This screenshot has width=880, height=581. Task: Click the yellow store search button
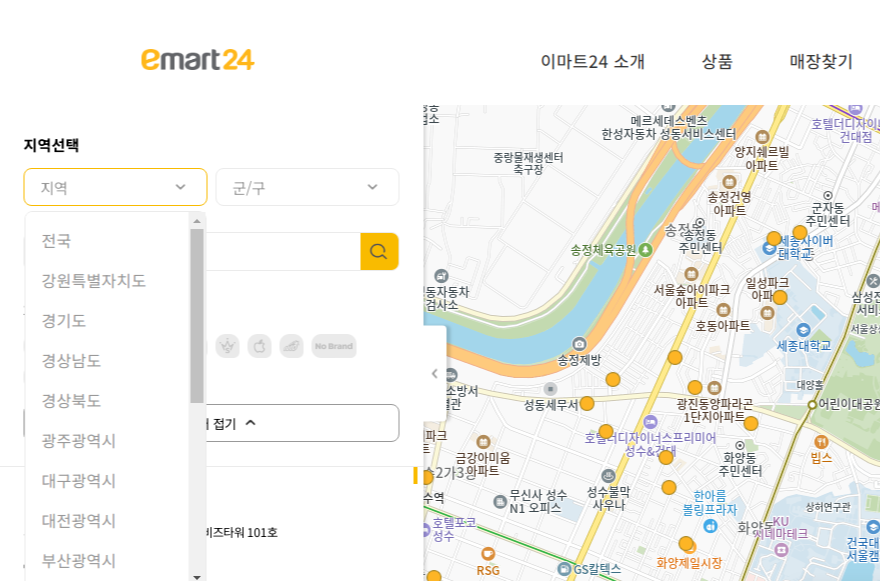click(379, 251)
